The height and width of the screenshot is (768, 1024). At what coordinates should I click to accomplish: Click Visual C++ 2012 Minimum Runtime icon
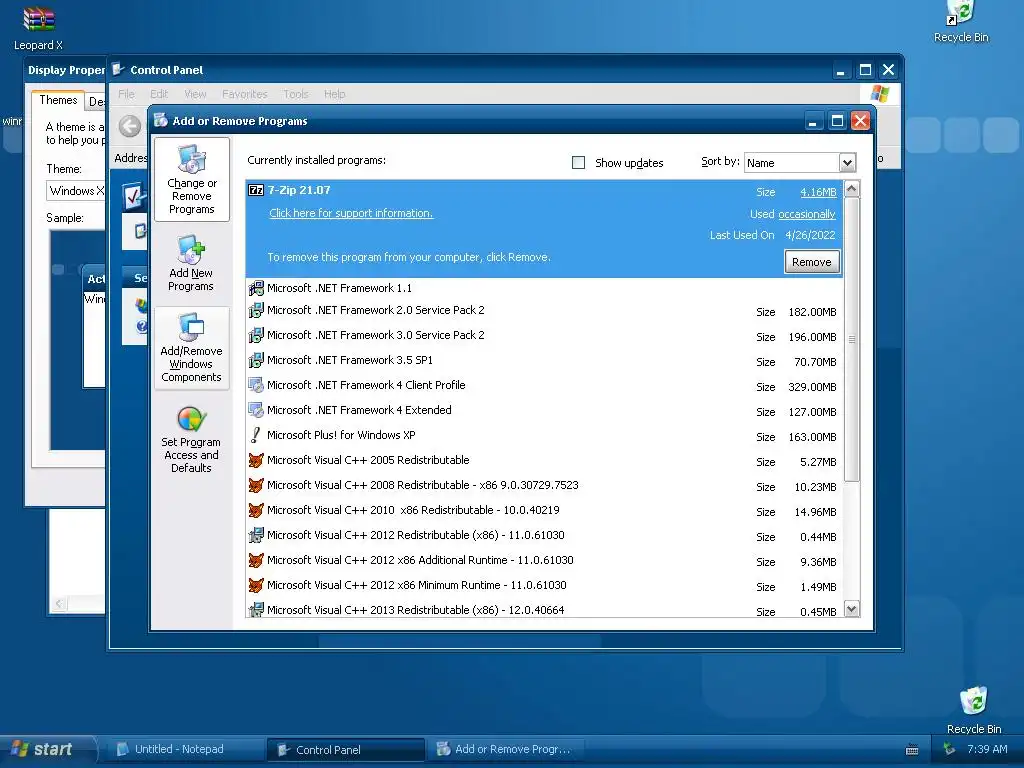pos(256,585)
